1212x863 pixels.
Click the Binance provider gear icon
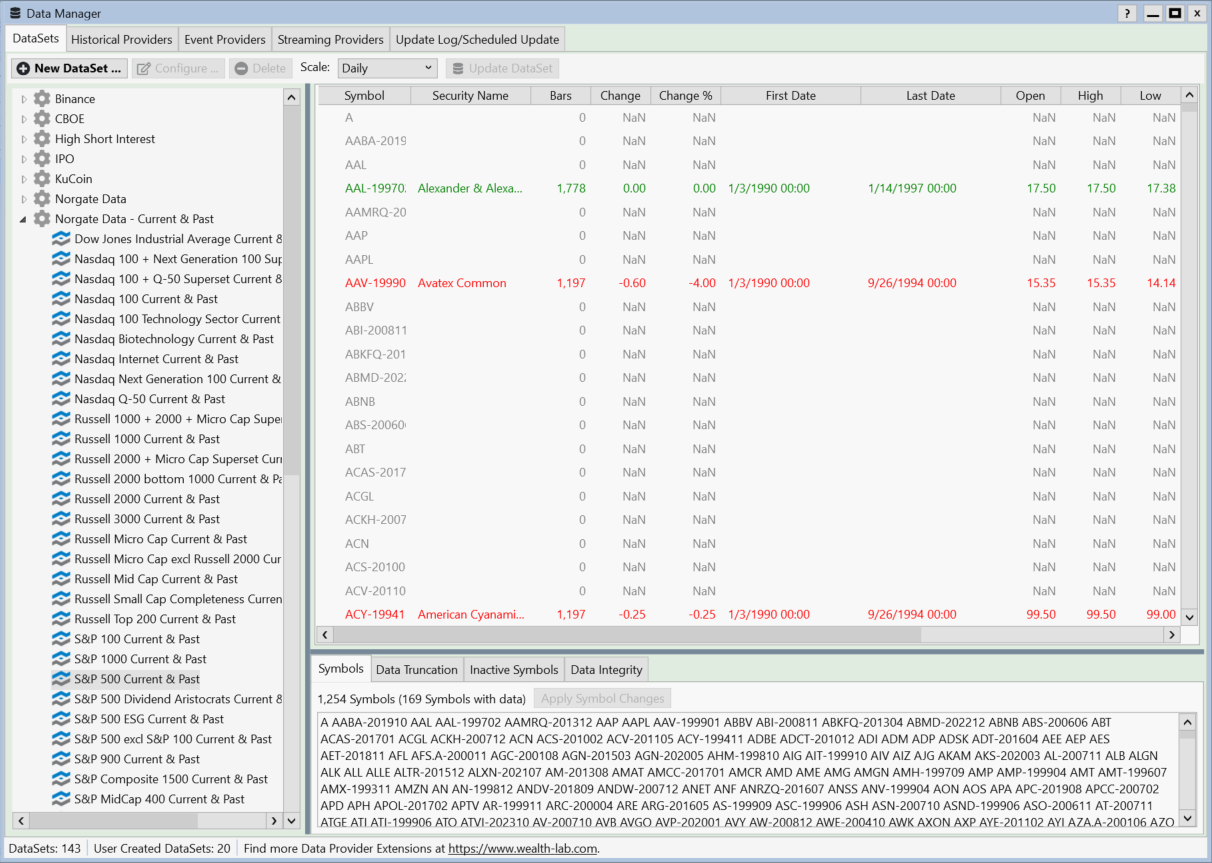[x=42, y=99]
